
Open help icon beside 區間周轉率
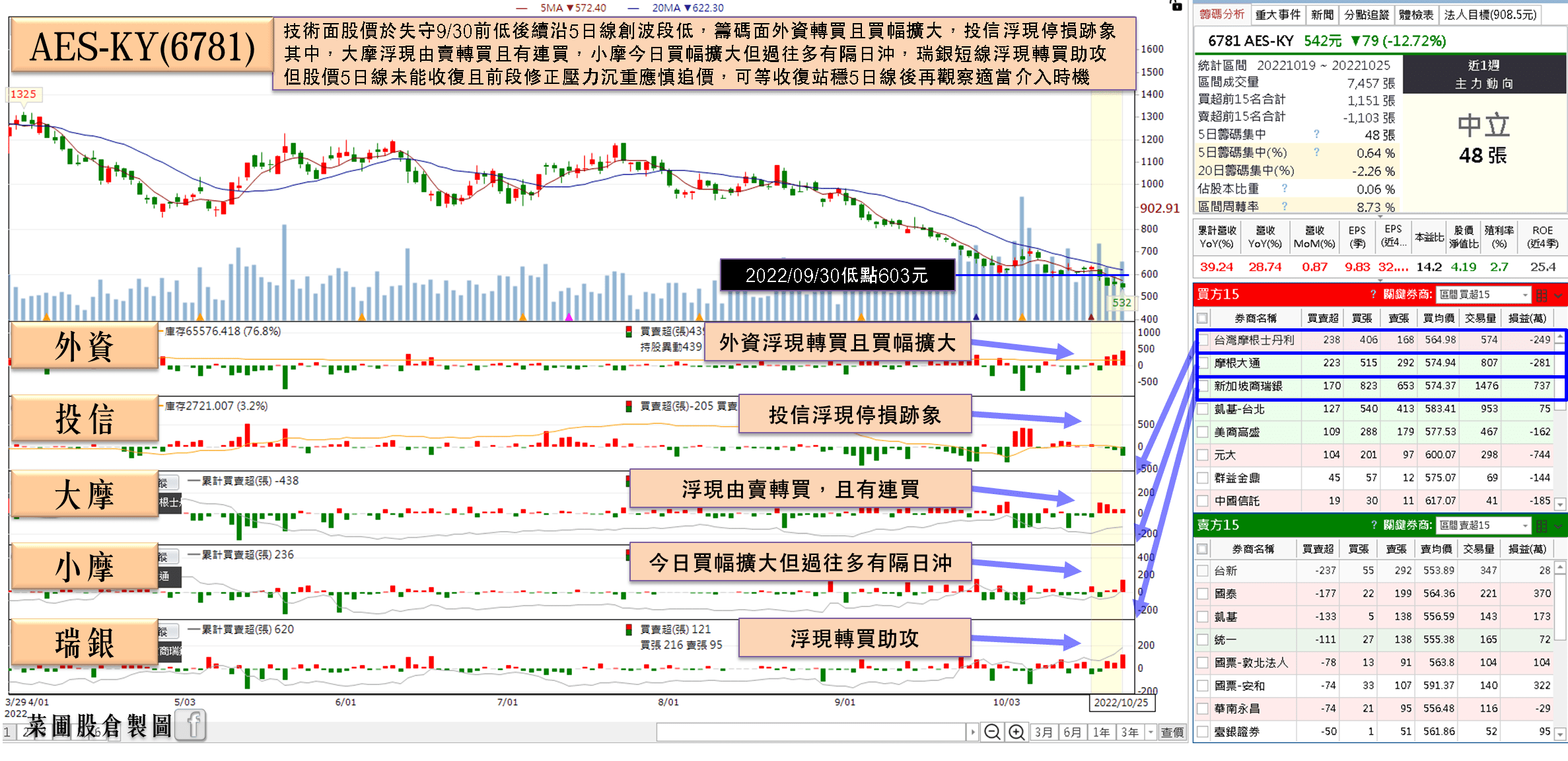[x=1285, y=206]
